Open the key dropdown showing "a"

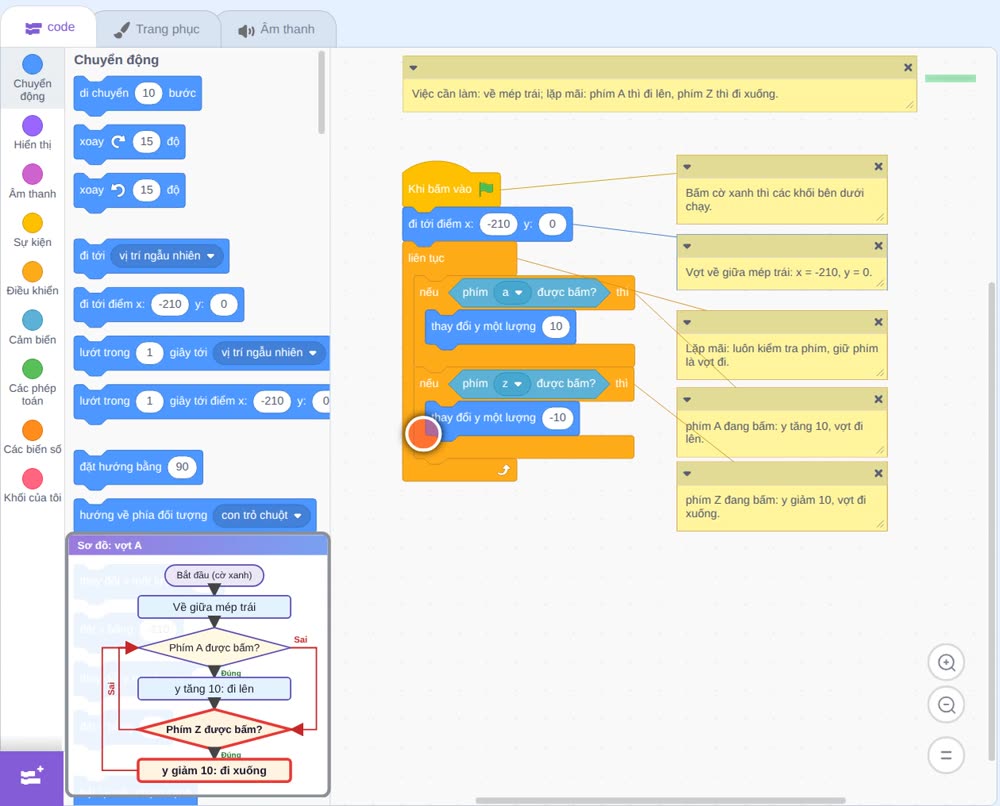pyautogui.click(x=512, y=292)
